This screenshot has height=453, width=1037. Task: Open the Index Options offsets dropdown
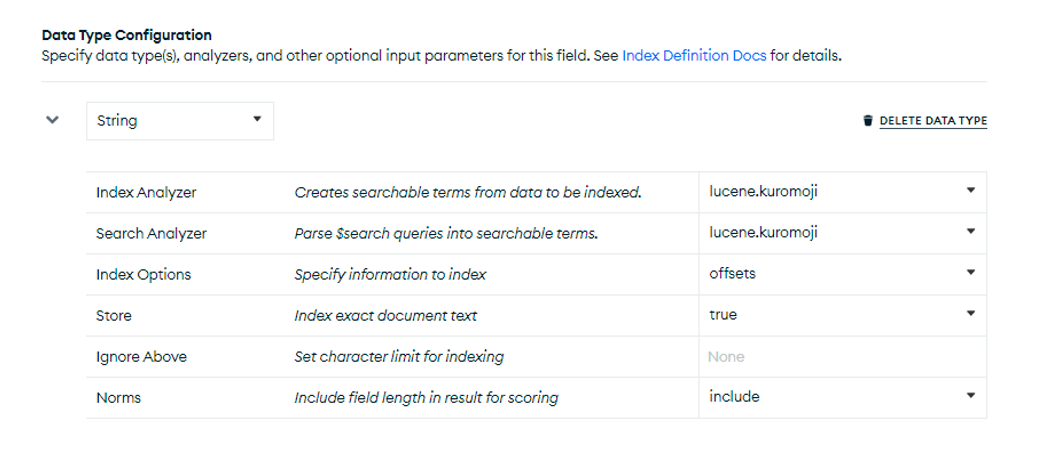(843, 274)
